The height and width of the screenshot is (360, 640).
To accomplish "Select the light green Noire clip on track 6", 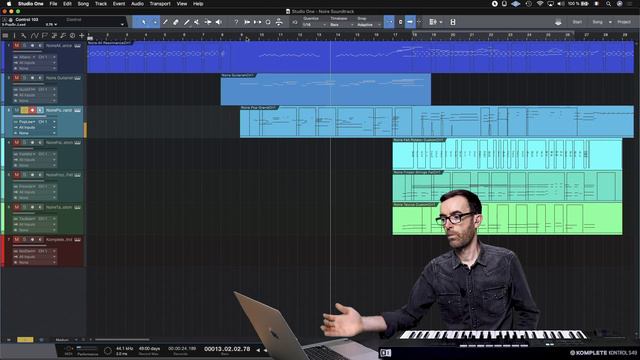I will click(507, 219).
